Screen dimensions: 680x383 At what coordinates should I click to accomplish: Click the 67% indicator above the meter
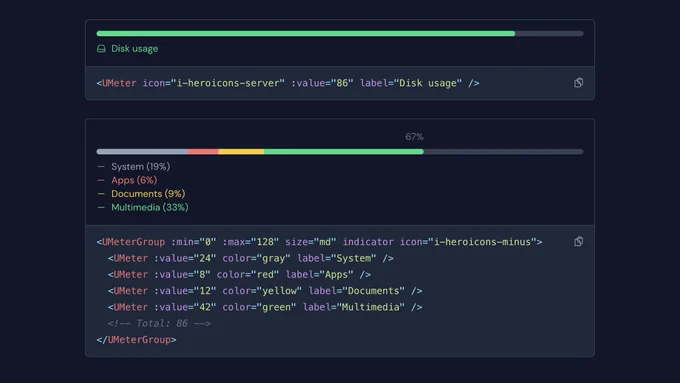click(414, 137)
